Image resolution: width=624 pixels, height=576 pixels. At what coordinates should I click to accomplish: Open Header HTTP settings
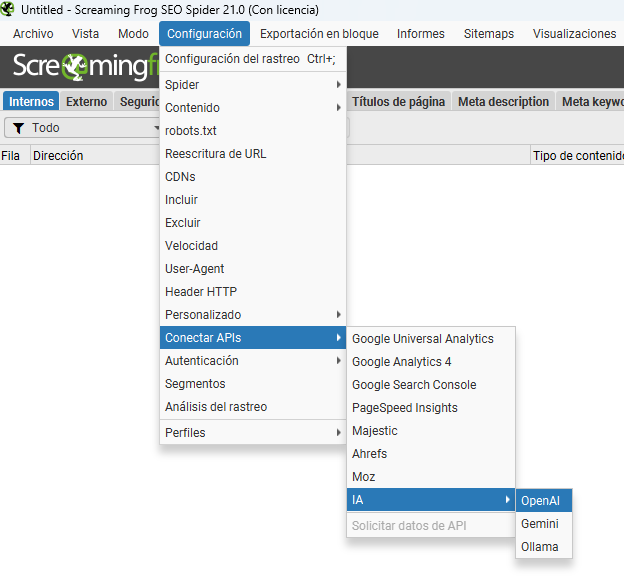coord(253,292)
